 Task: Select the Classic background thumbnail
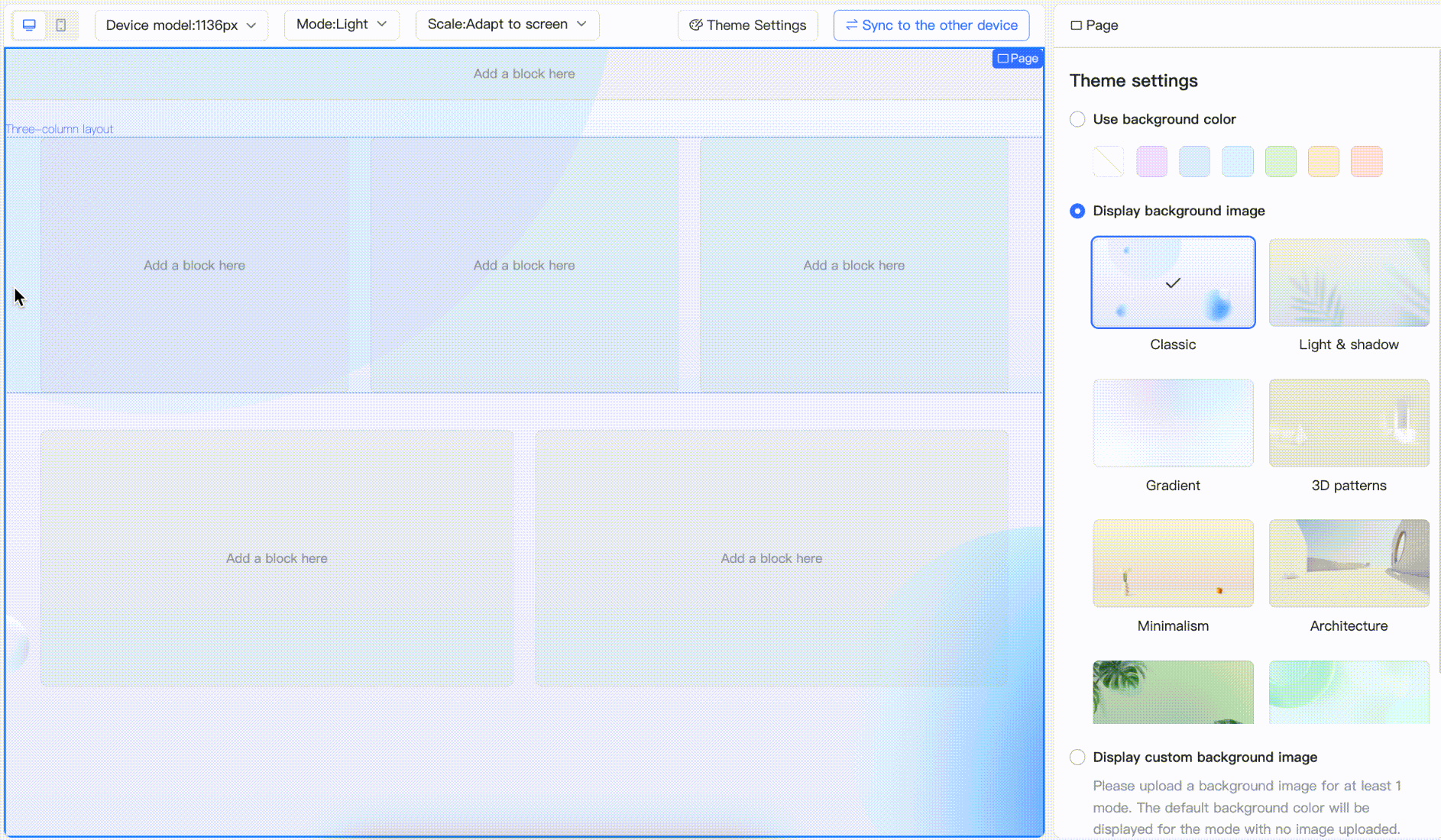[1173, 283]
